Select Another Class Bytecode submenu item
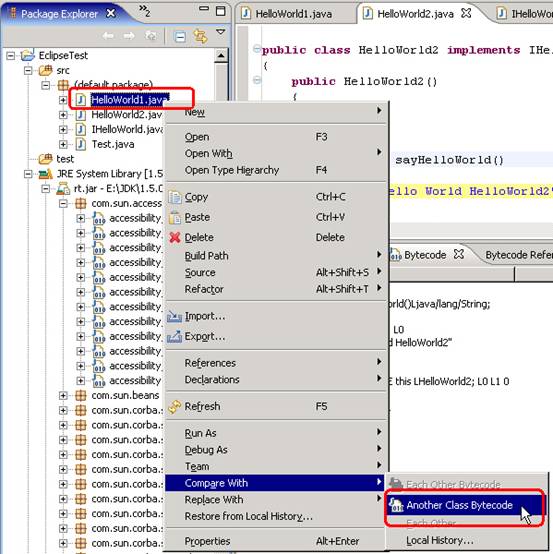This screenshot has height=554, width=553. pos(466,505)
